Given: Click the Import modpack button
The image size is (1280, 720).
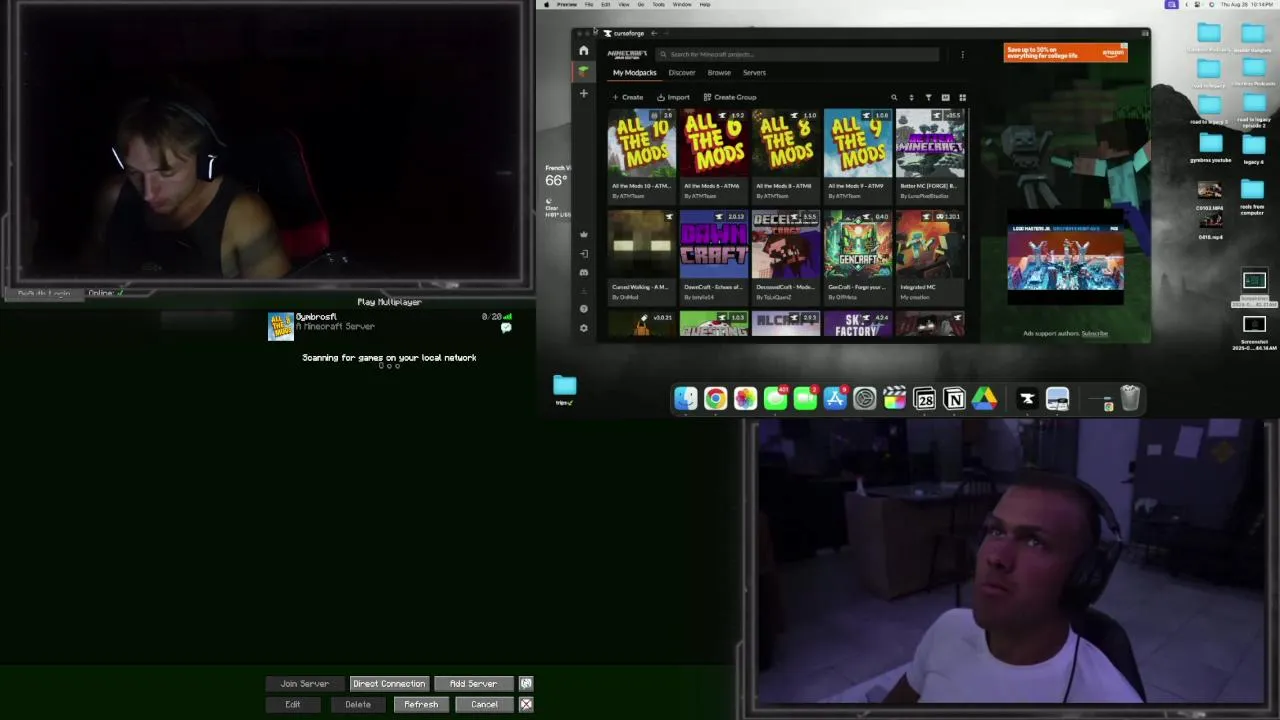Looking at the screenshot, I should pyautogui.click(x=673, y=97).
